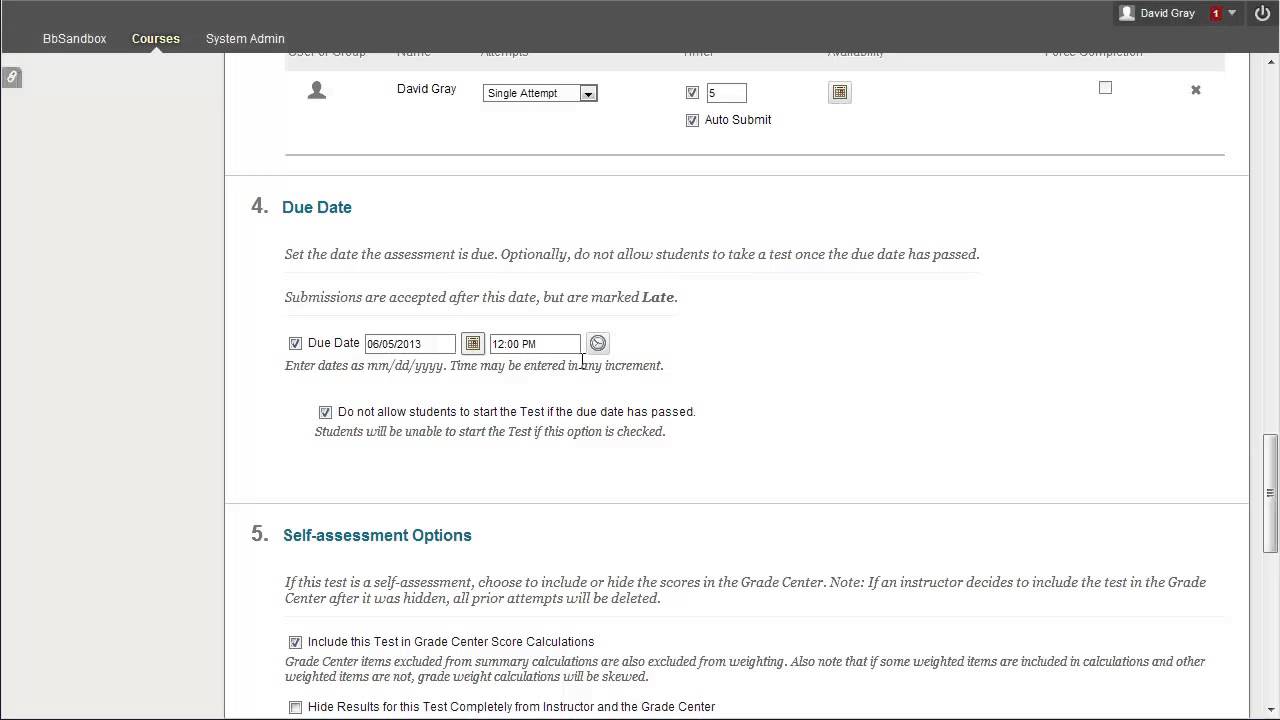Click the logout power icon

point(1262,13)
